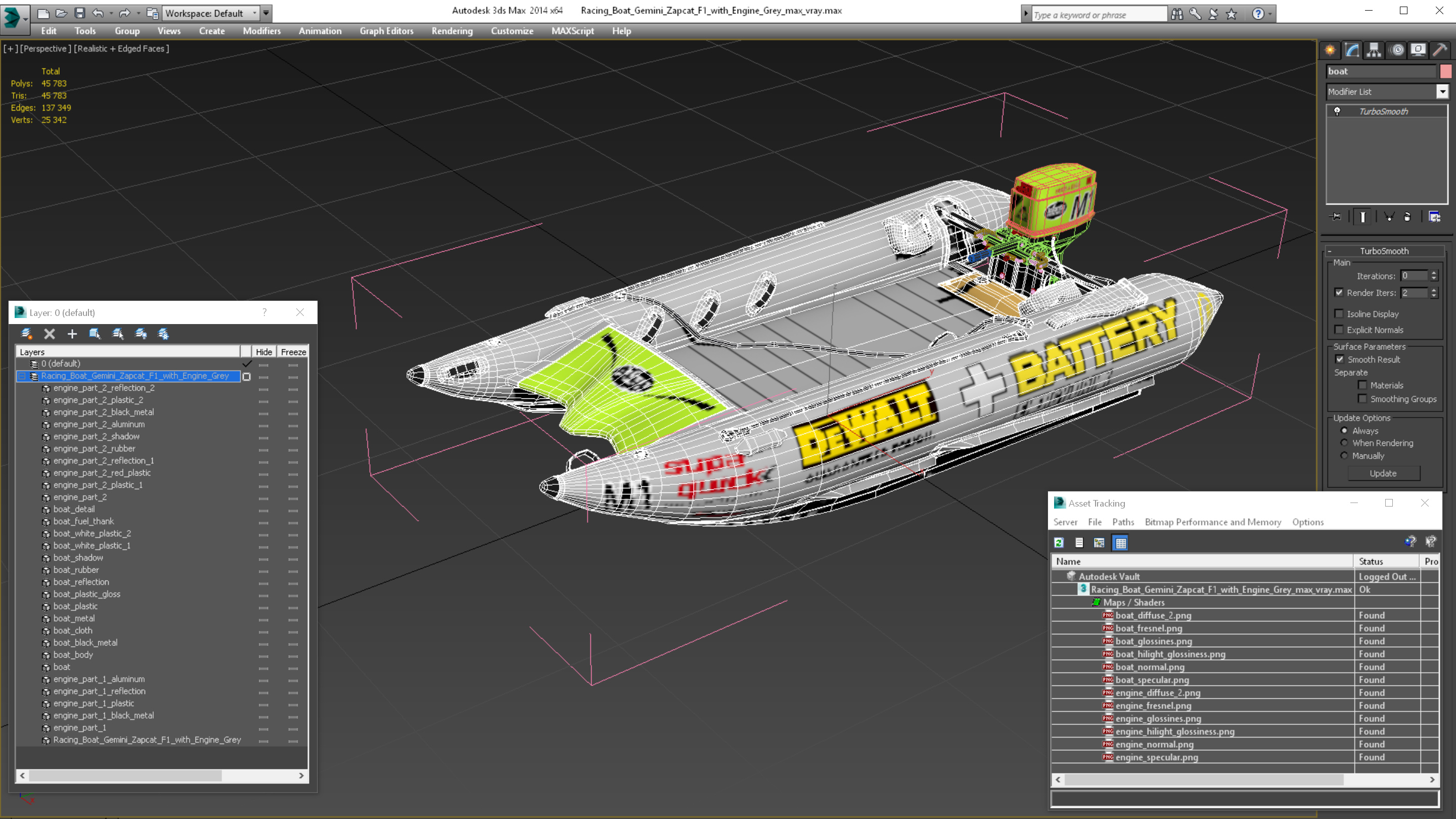Open Bitmap Performance and Memory menu
1456x819 pixels.
click(1213, 522)
